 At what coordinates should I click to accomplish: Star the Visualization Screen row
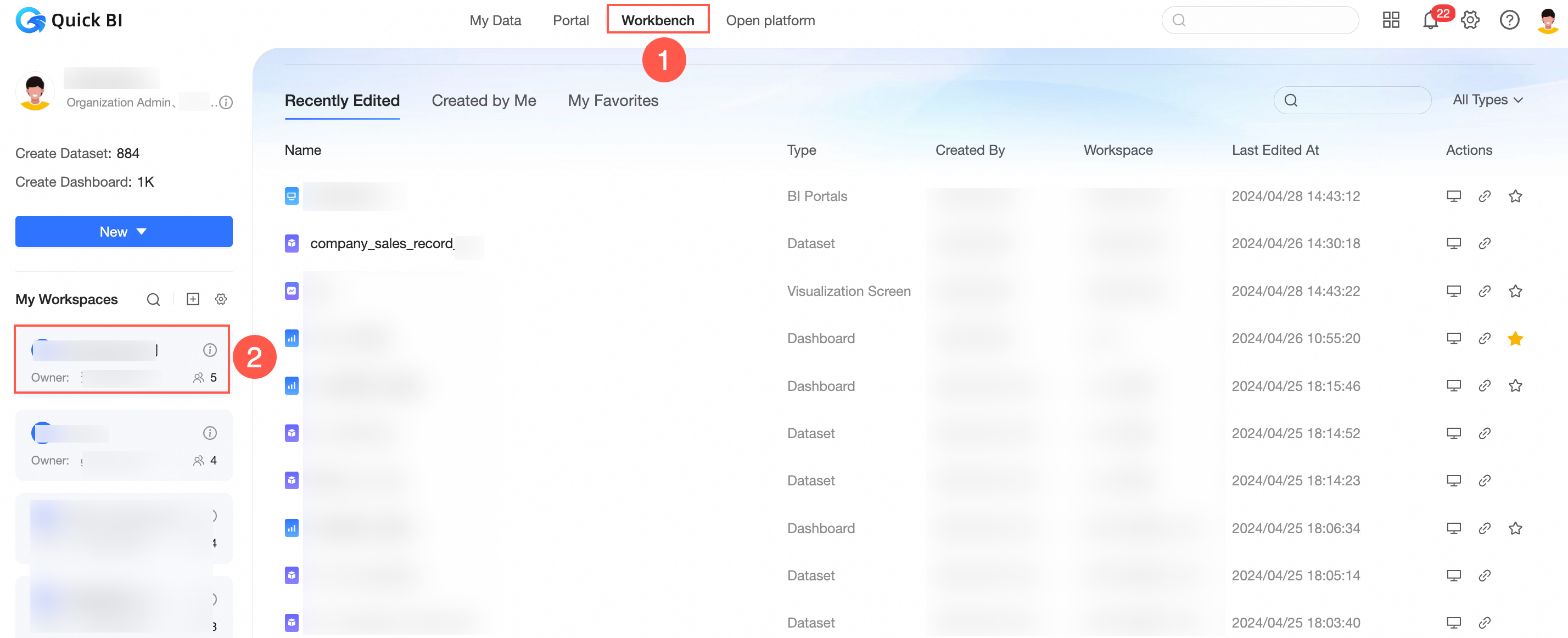(x=1516, y=291)
